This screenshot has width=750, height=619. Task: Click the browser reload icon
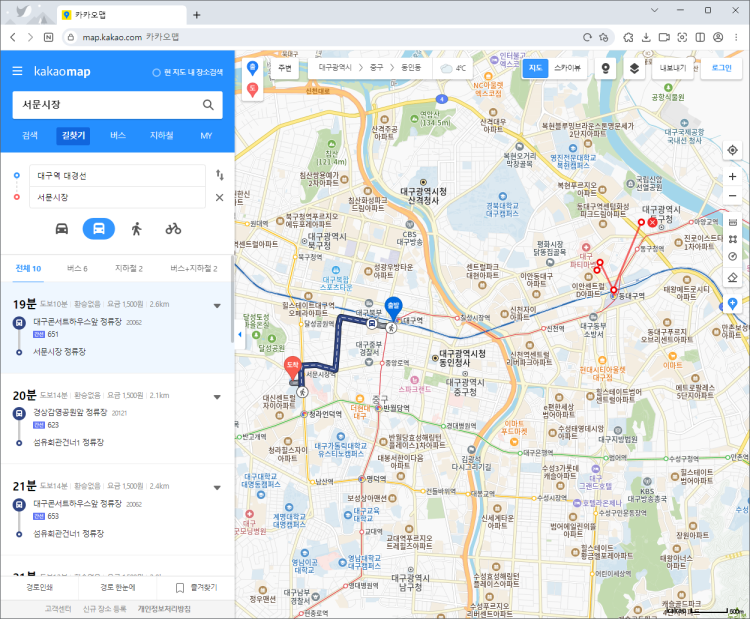(587, 37)
